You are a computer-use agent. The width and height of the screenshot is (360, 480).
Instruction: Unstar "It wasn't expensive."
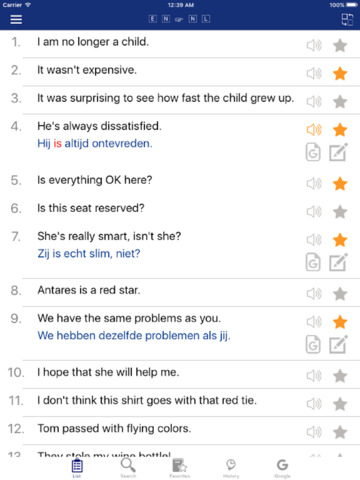(x=340, y=73)
